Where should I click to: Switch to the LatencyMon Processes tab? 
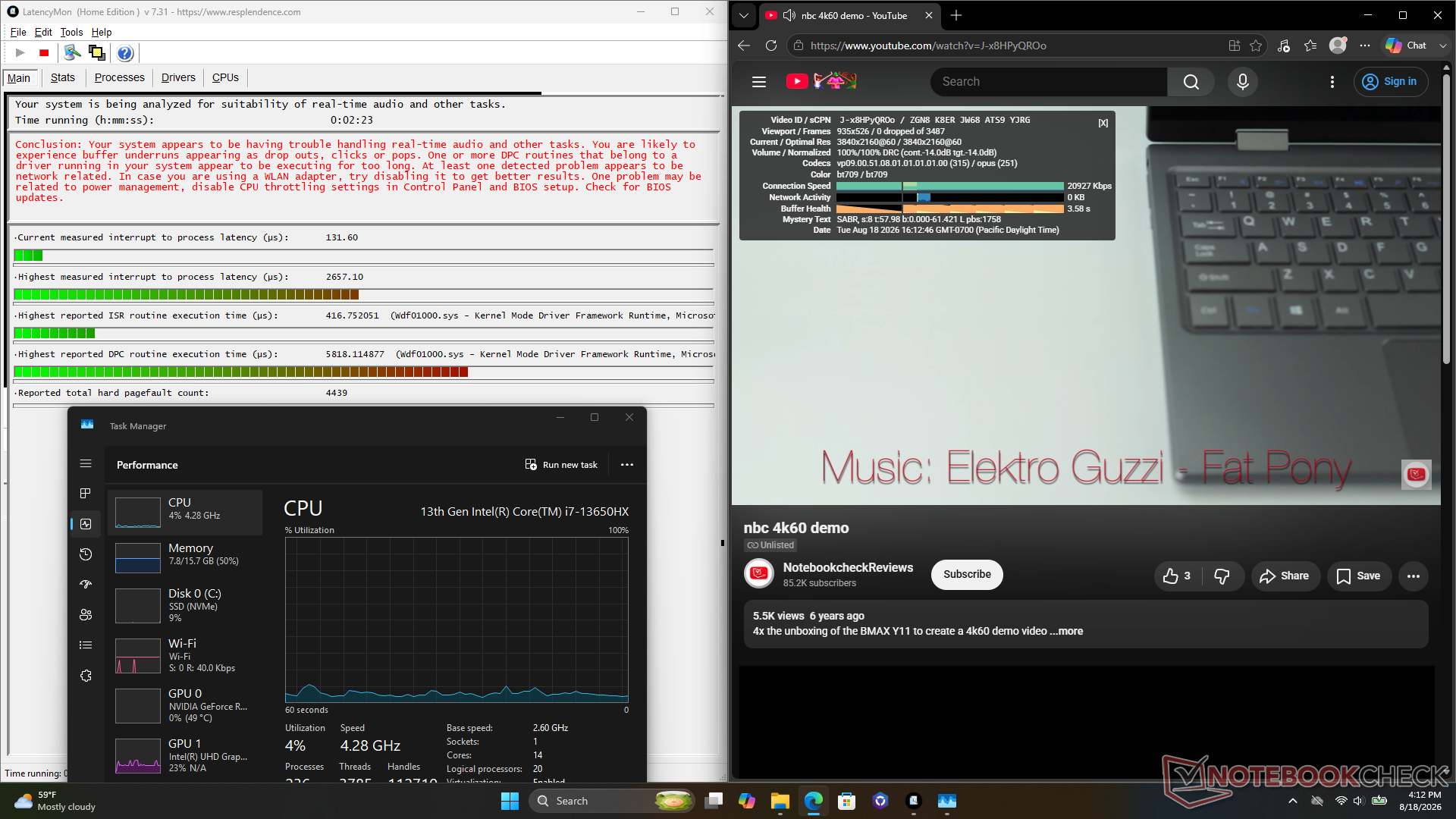119,77
